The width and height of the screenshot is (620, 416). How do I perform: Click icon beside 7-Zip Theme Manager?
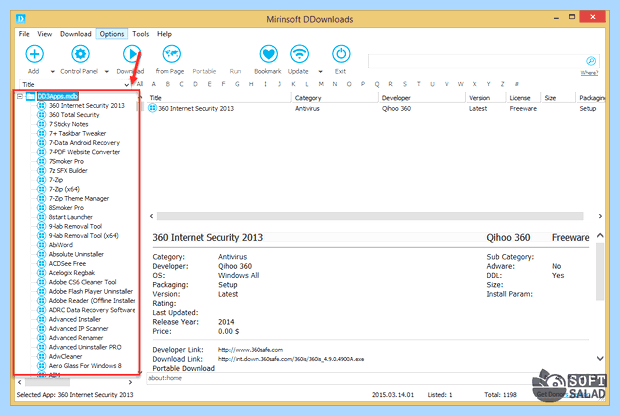pos(41,199)
